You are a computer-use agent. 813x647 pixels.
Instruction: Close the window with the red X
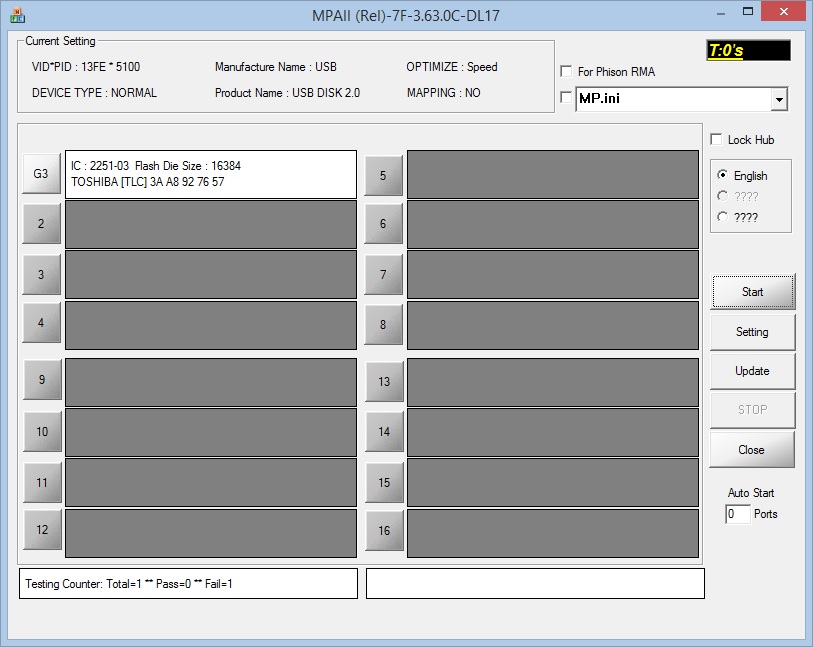pyautogui.click(x=783, y=11)
